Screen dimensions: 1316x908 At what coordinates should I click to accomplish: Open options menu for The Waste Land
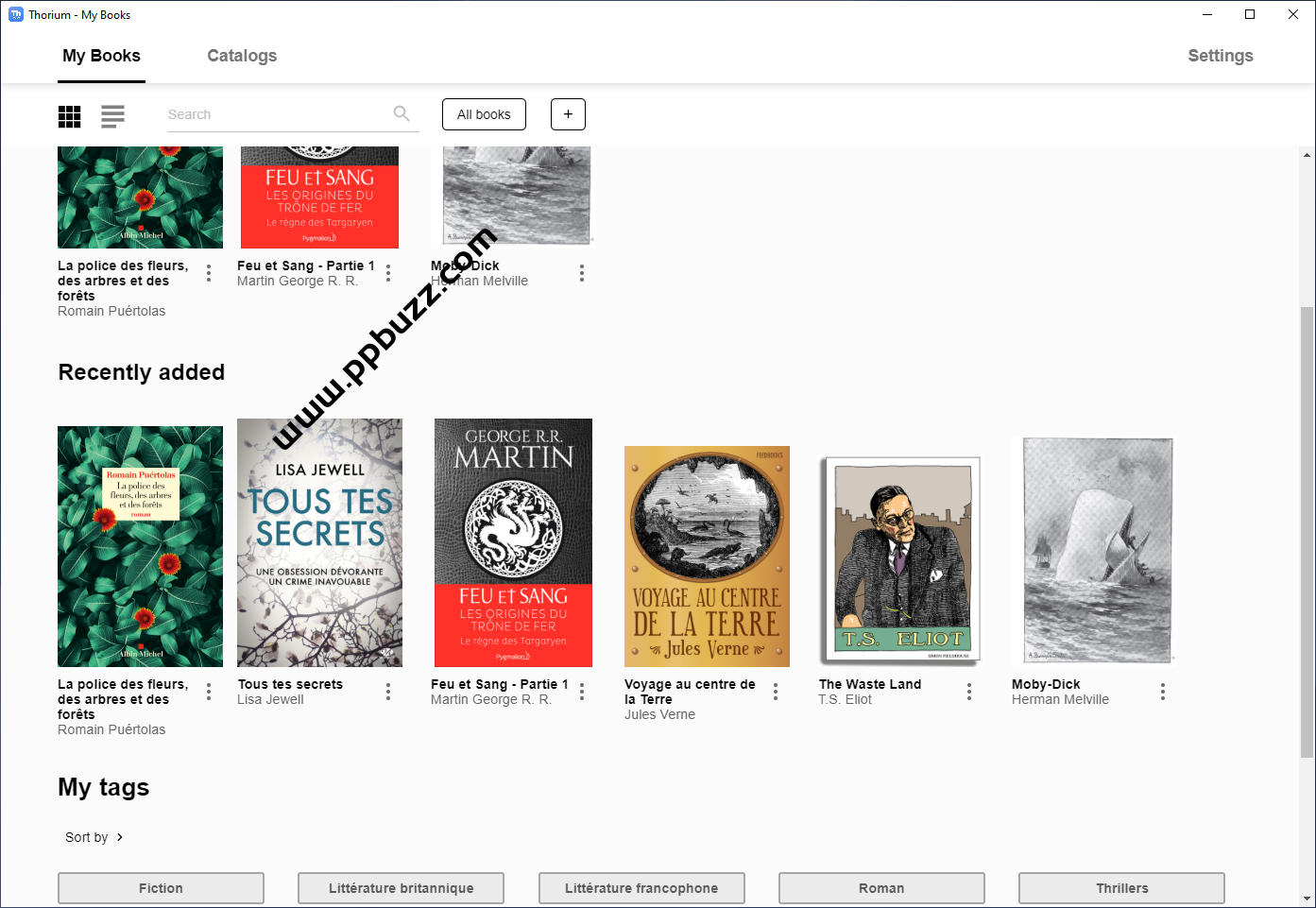pyautogui.click(x=969, y=692)
